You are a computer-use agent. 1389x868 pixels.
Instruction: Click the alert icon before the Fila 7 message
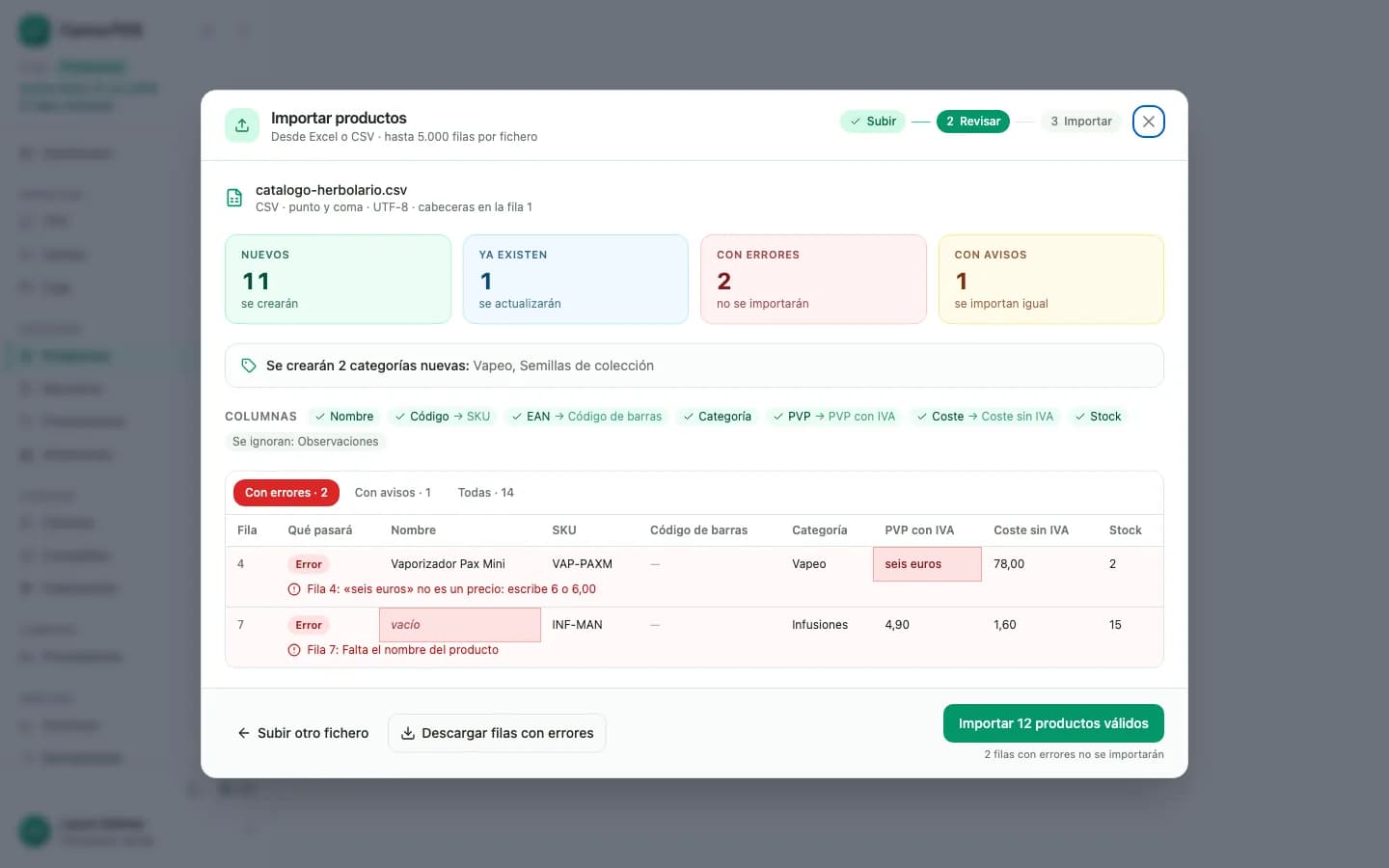pyautogui.click(x=294, y=650)
